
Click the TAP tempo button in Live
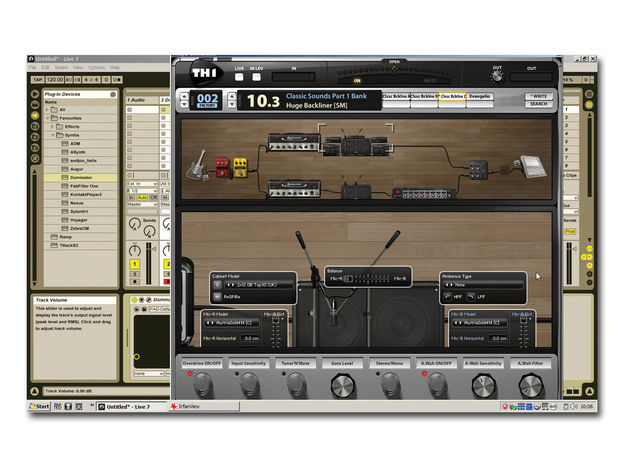coord(37,80)
